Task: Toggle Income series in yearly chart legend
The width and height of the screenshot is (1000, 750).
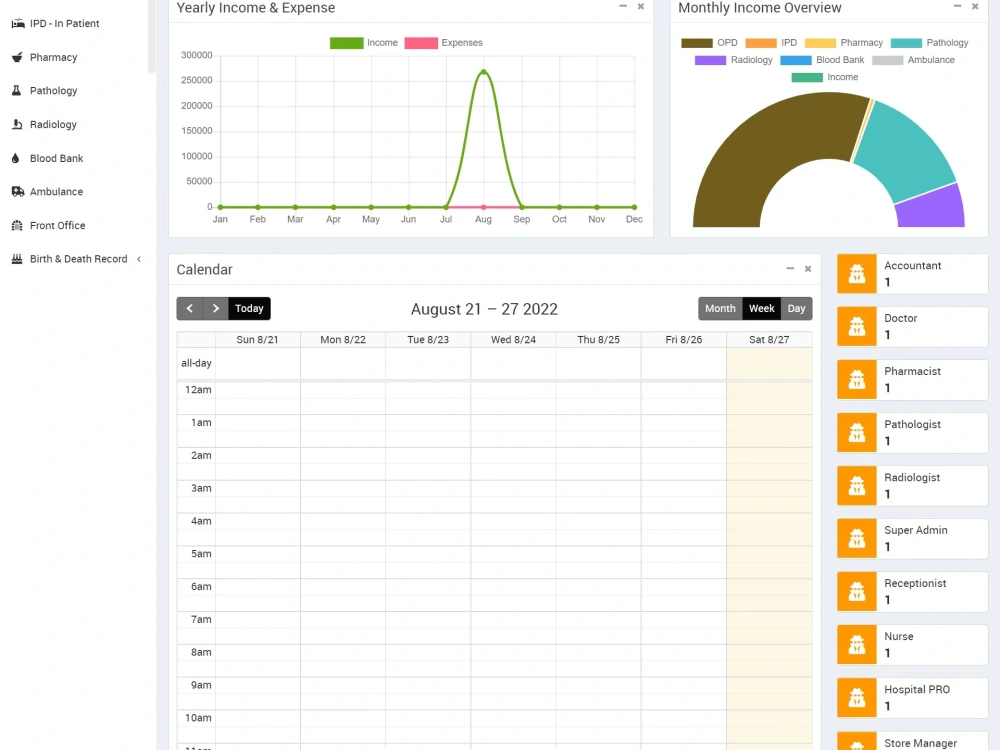Action: click(x=364, y=43)
